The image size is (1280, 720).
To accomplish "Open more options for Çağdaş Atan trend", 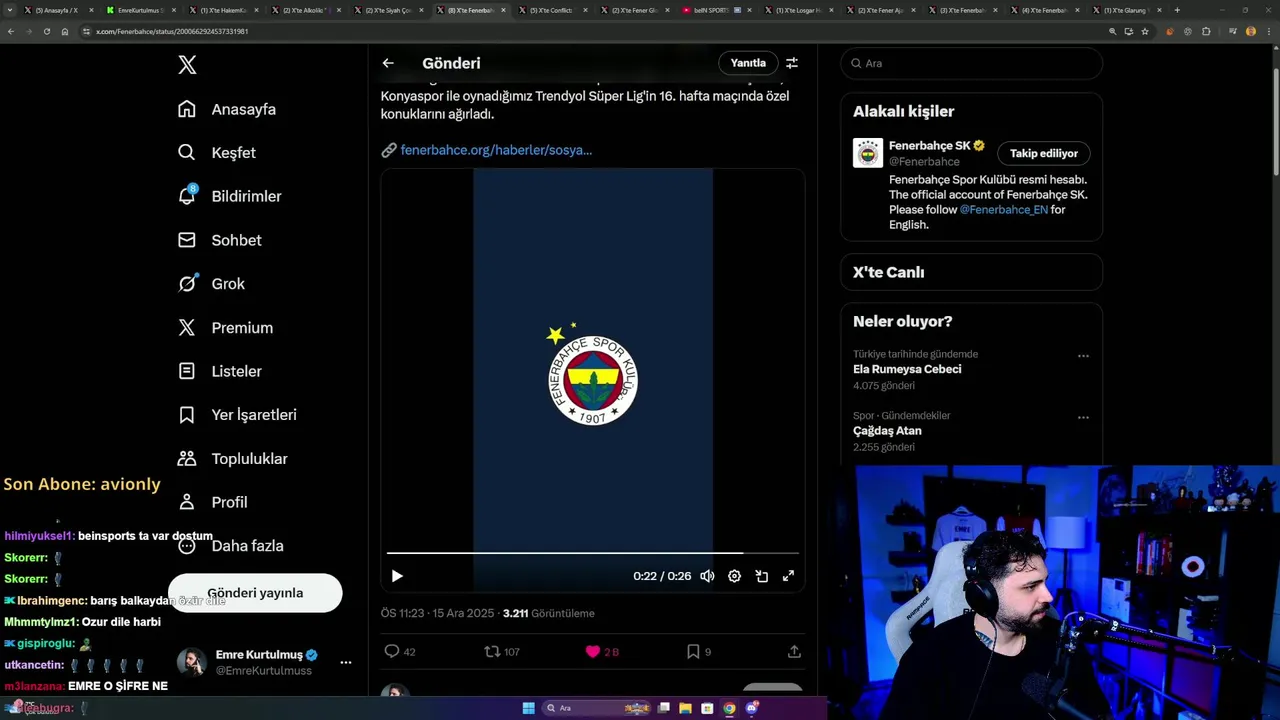I will (1083, 418).
